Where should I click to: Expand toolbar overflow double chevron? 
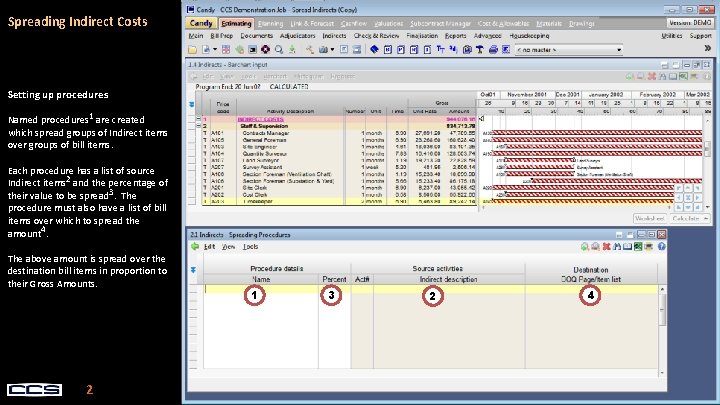(x=708, y=48)
